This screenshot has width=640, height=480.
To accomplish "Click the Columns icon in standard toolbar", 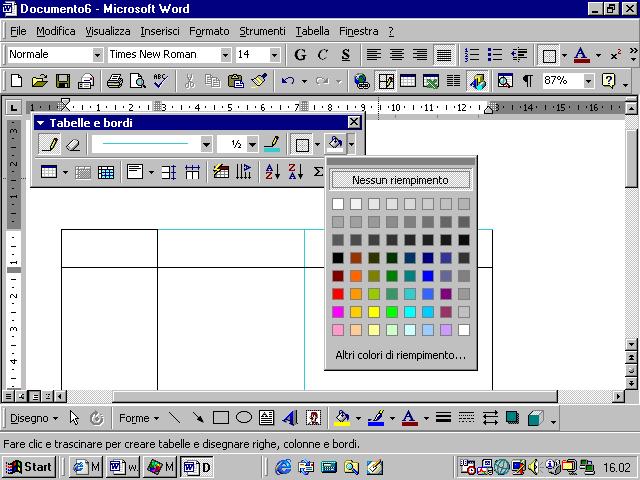I will (x=453, y=81).
